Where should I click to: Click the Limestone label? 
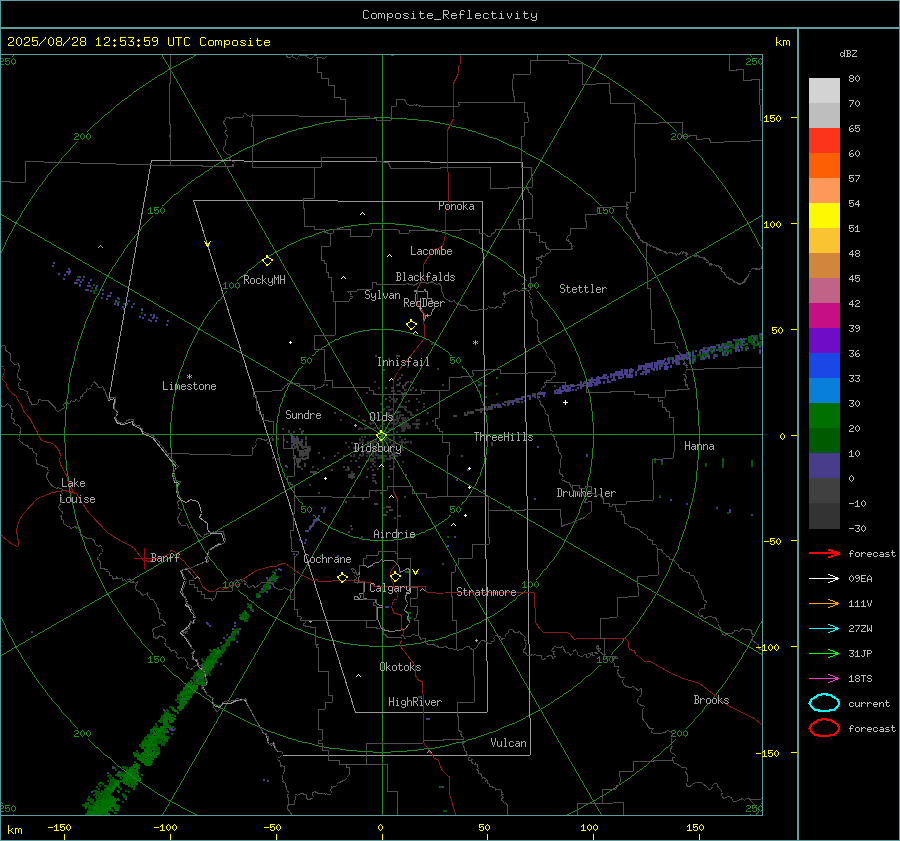pyautogui.click(x=189, y=386)
